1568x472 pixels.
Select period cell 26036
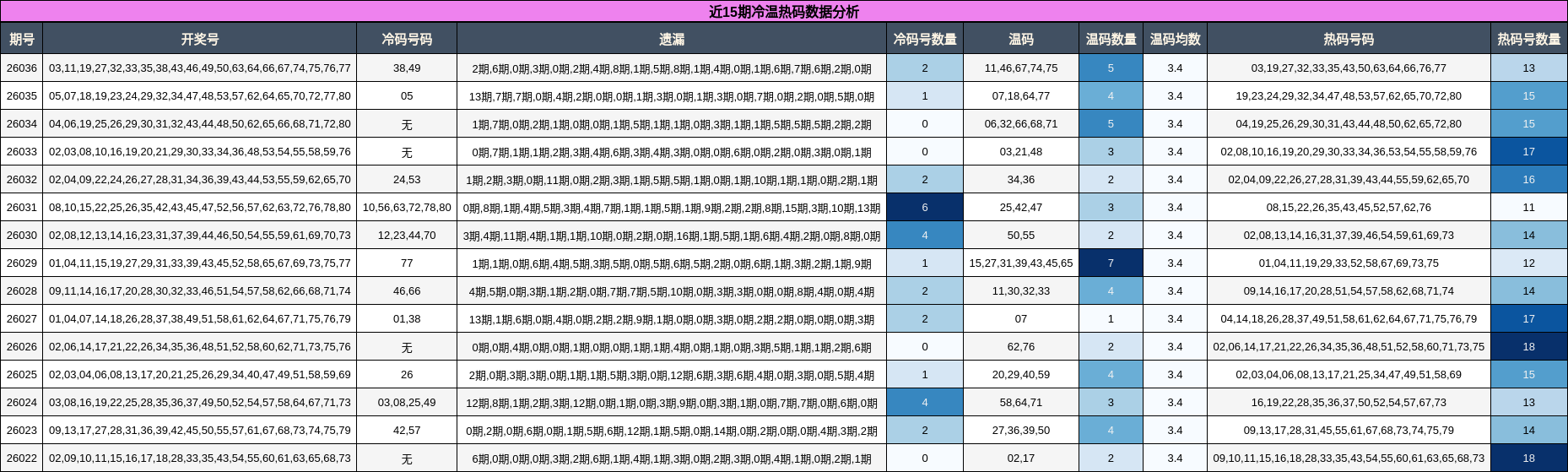click(22, 68)
